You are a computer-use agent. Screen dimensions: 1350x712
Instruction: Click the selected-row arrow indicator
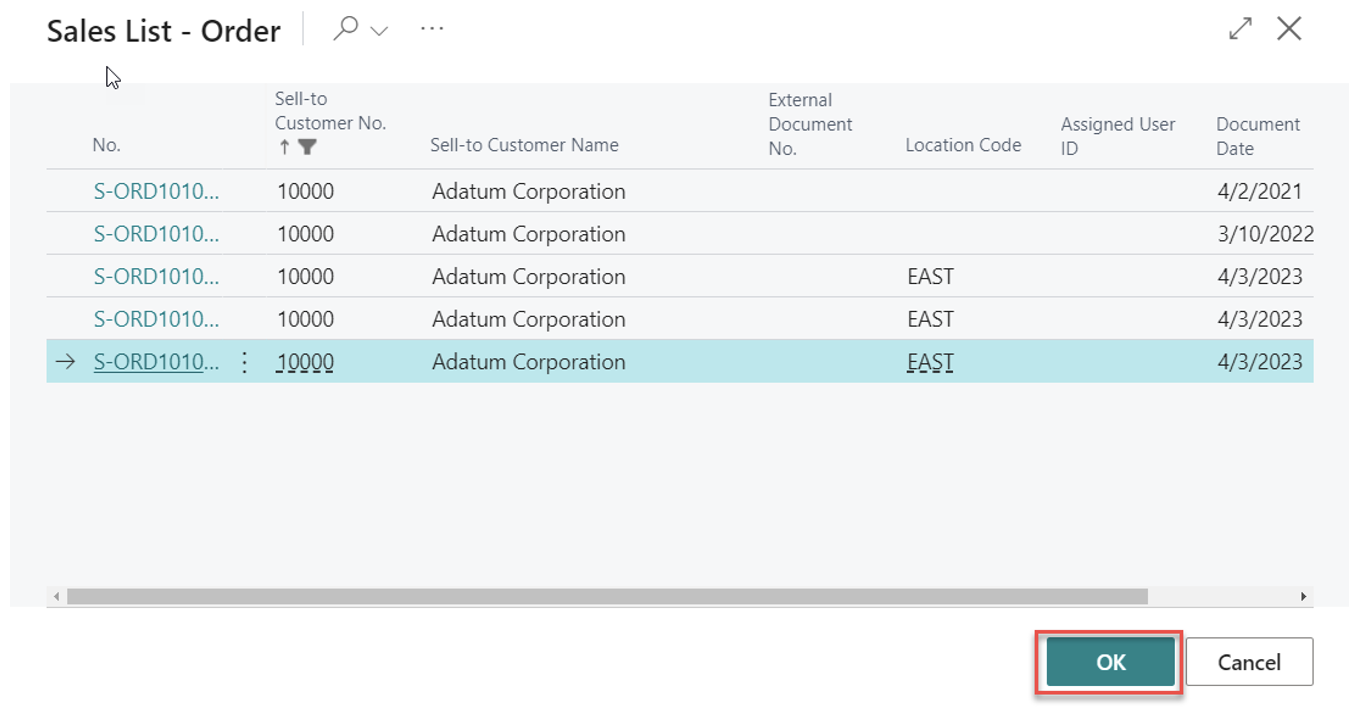tap(64, 362)
